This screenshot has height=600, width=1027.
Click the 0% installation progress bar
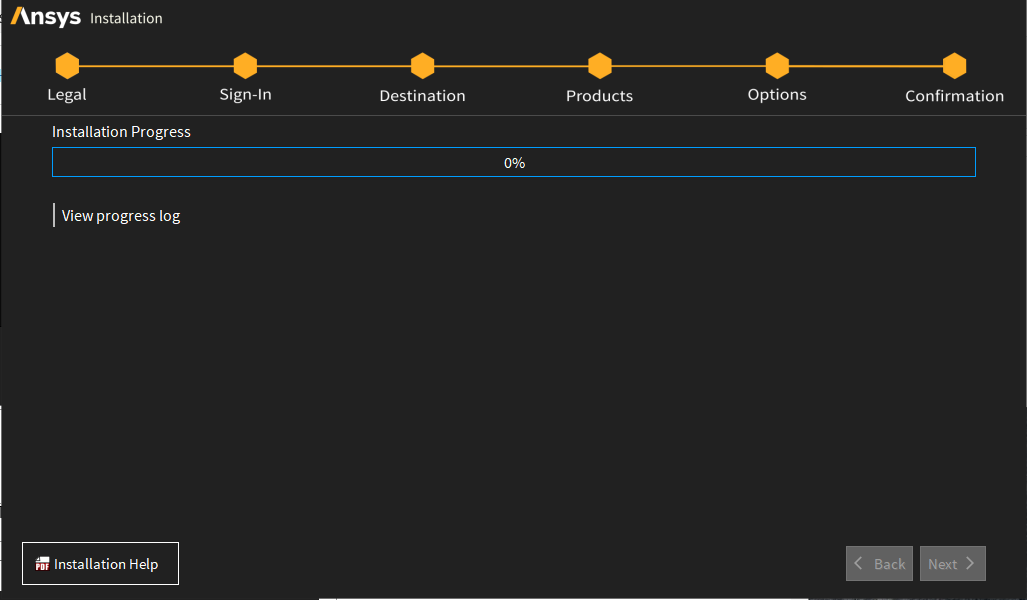[513, 162]
